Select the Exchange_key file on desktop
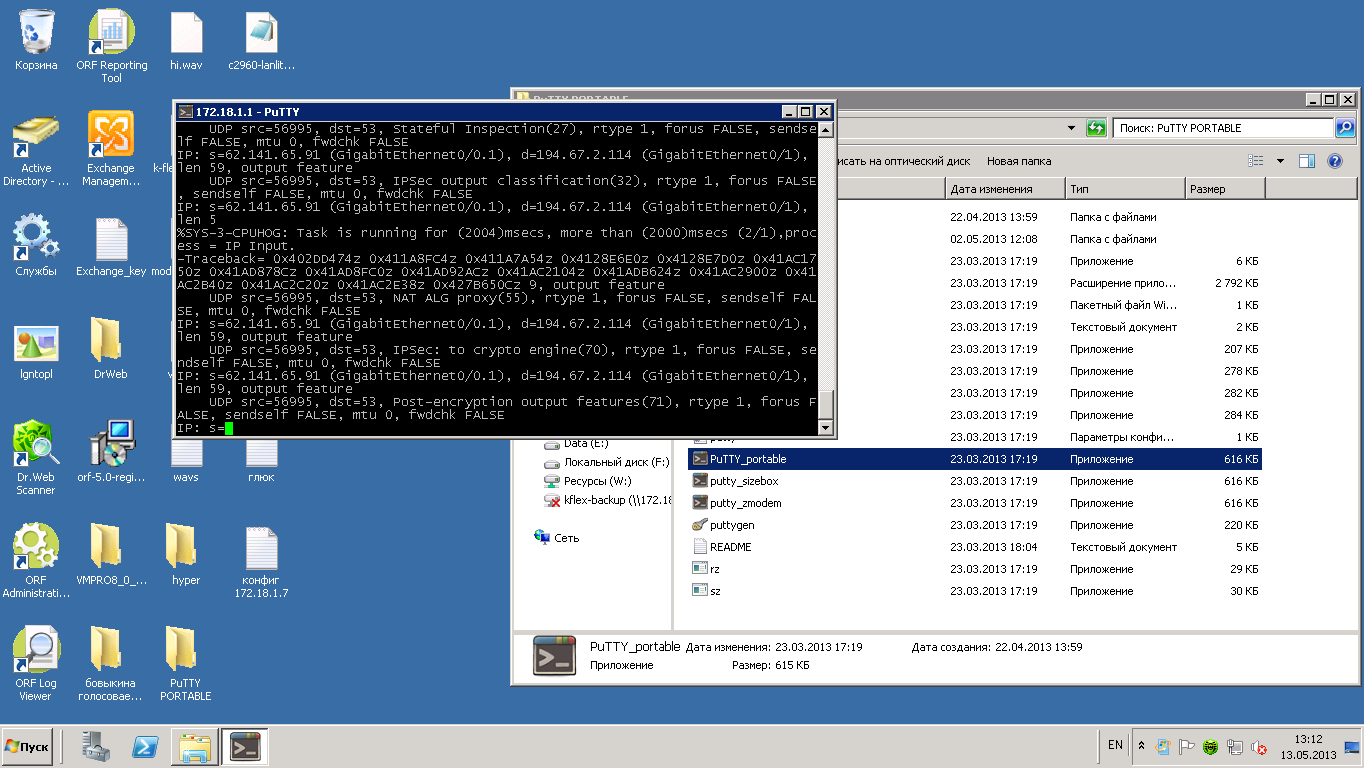Image resolution: width=1364 pixels, height=768 pixels. [111, 246]
